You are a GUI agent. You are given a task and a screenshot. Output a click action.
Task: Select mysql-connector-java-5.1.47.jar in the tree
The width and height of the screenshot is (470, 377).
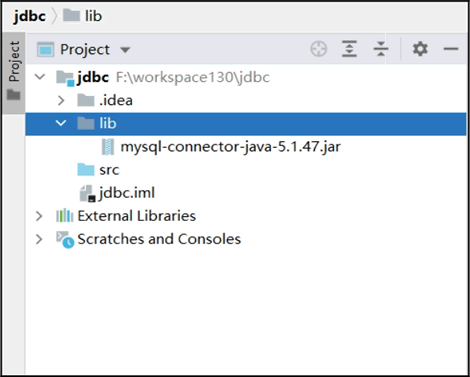click(230, 147)
